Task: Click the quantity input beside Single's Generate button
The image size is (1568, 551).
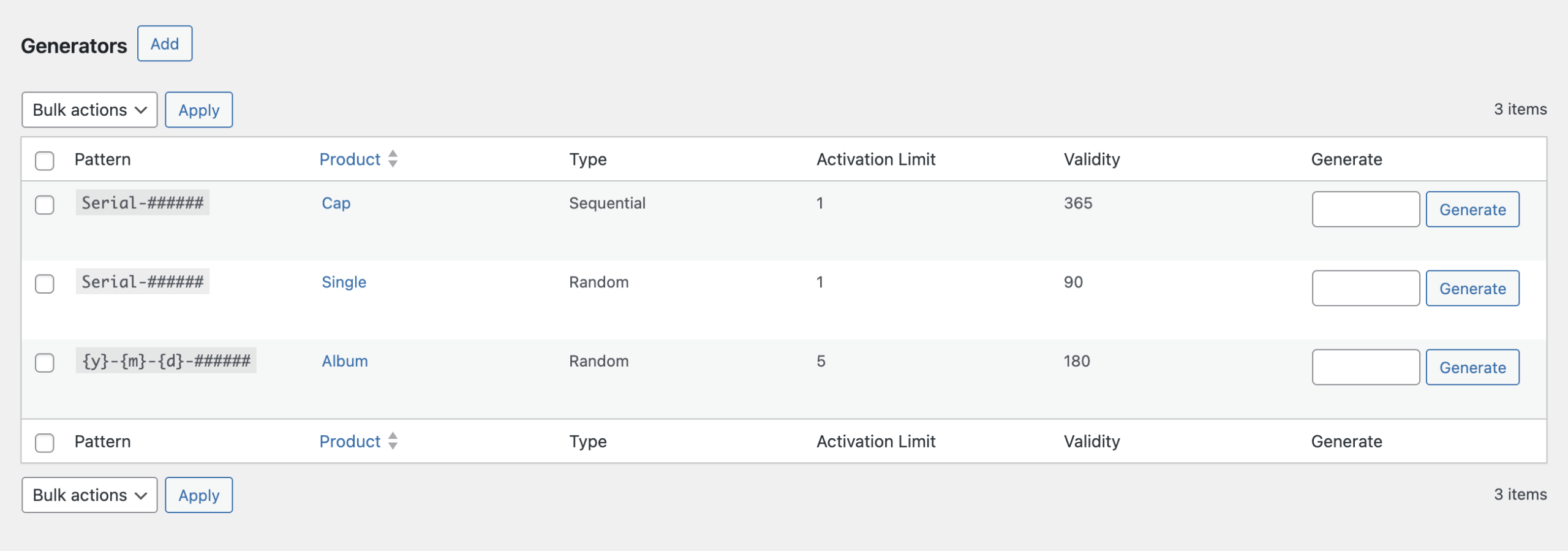Action: coord(1366,287)
